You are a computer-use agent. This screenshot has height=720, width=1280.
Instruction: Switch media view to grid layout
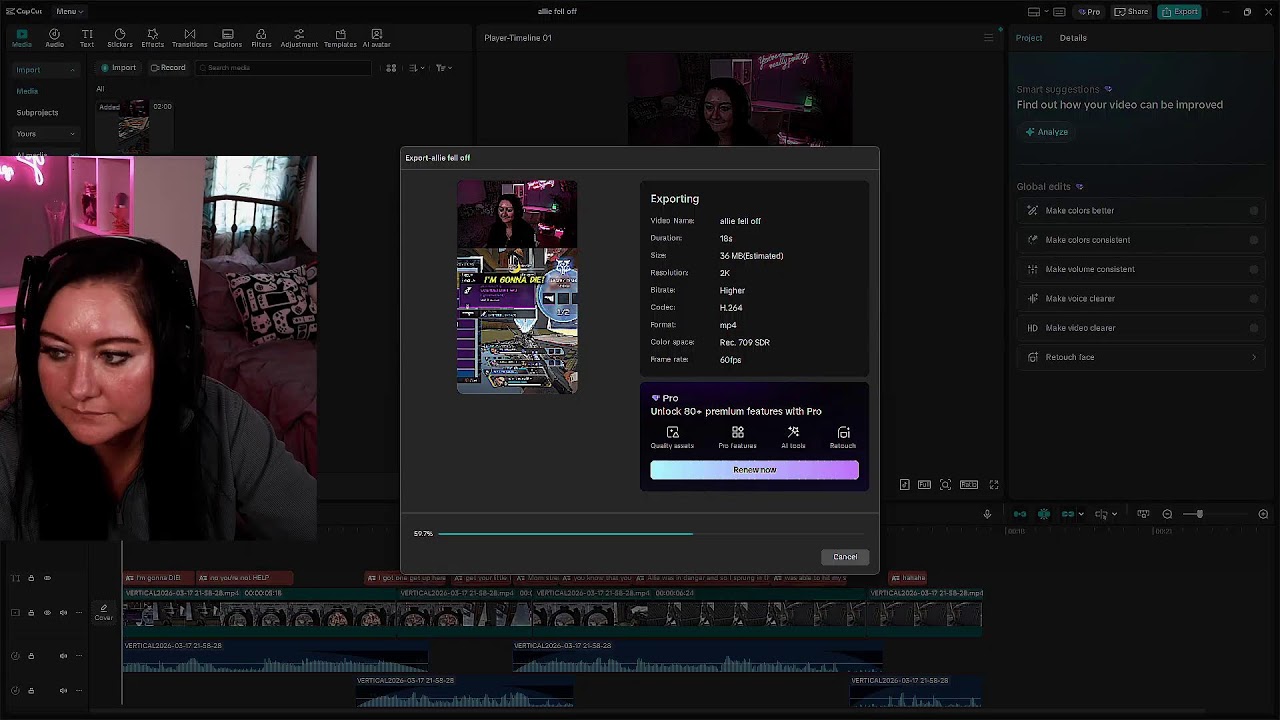(x=391, y=68)
